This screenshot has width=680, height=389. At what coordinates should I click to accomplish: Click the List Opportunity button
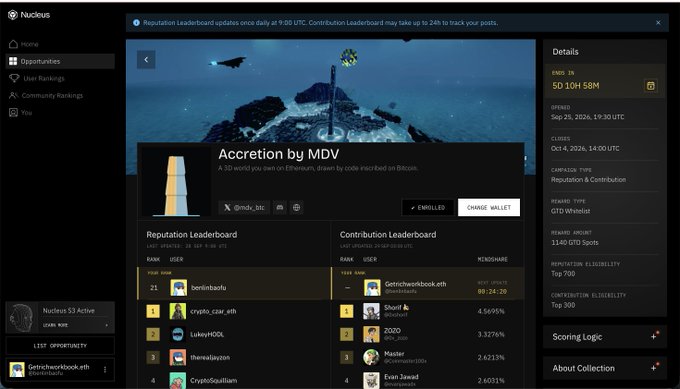point(60,346)
